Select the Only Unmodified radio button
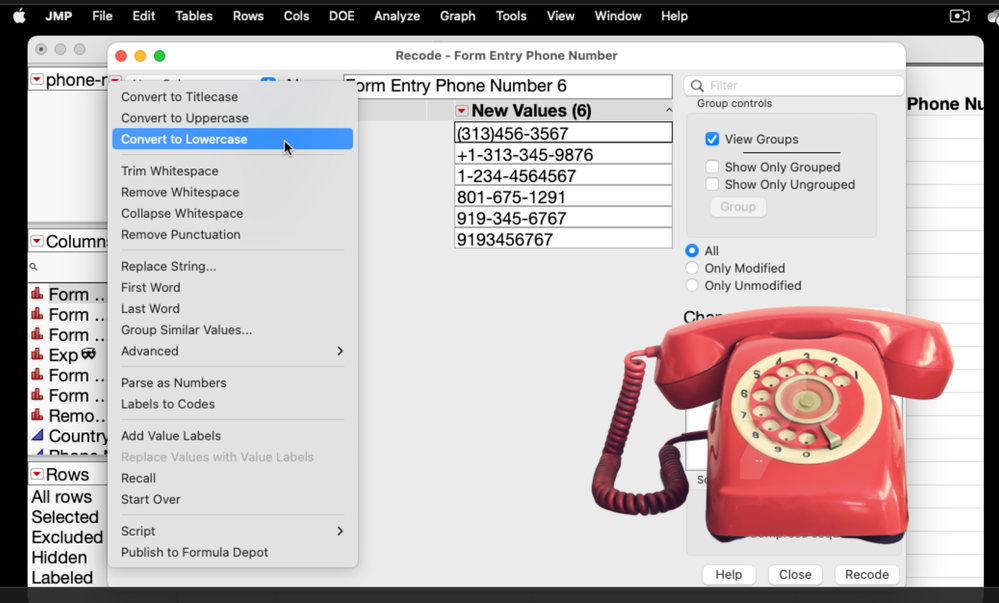 [692, 285]
